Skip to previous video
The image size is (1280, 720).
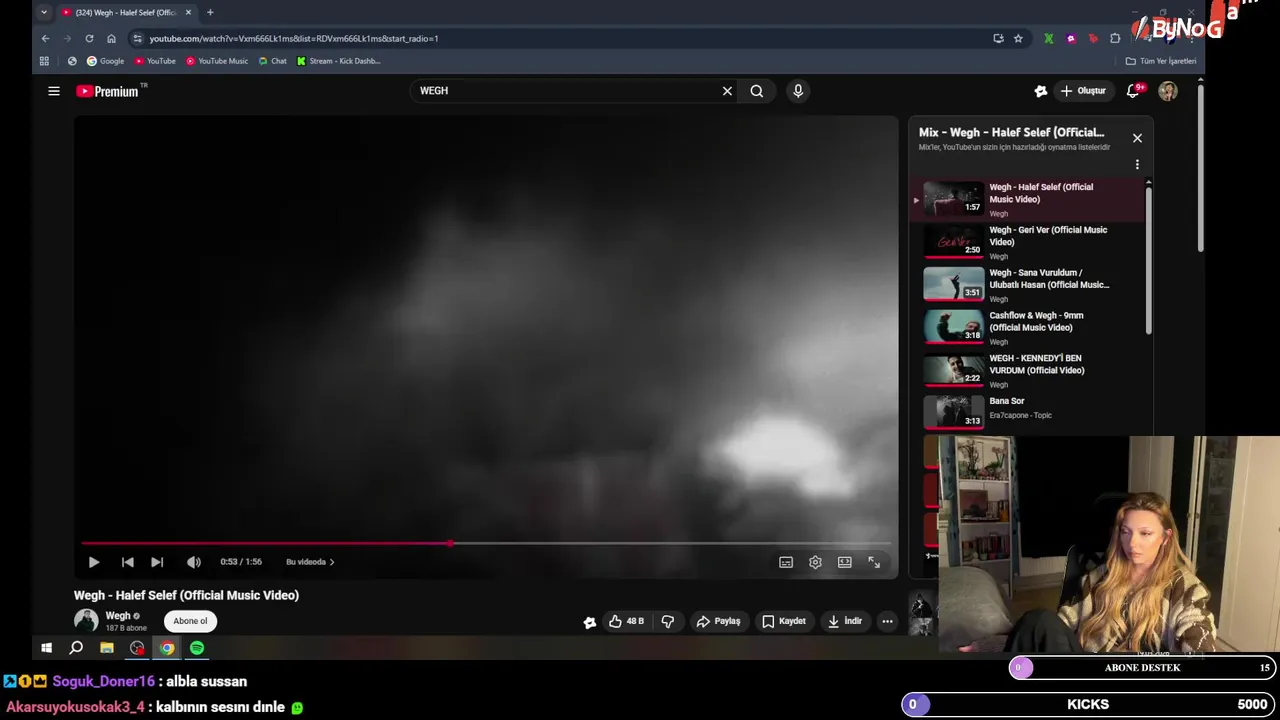[127, 562]
